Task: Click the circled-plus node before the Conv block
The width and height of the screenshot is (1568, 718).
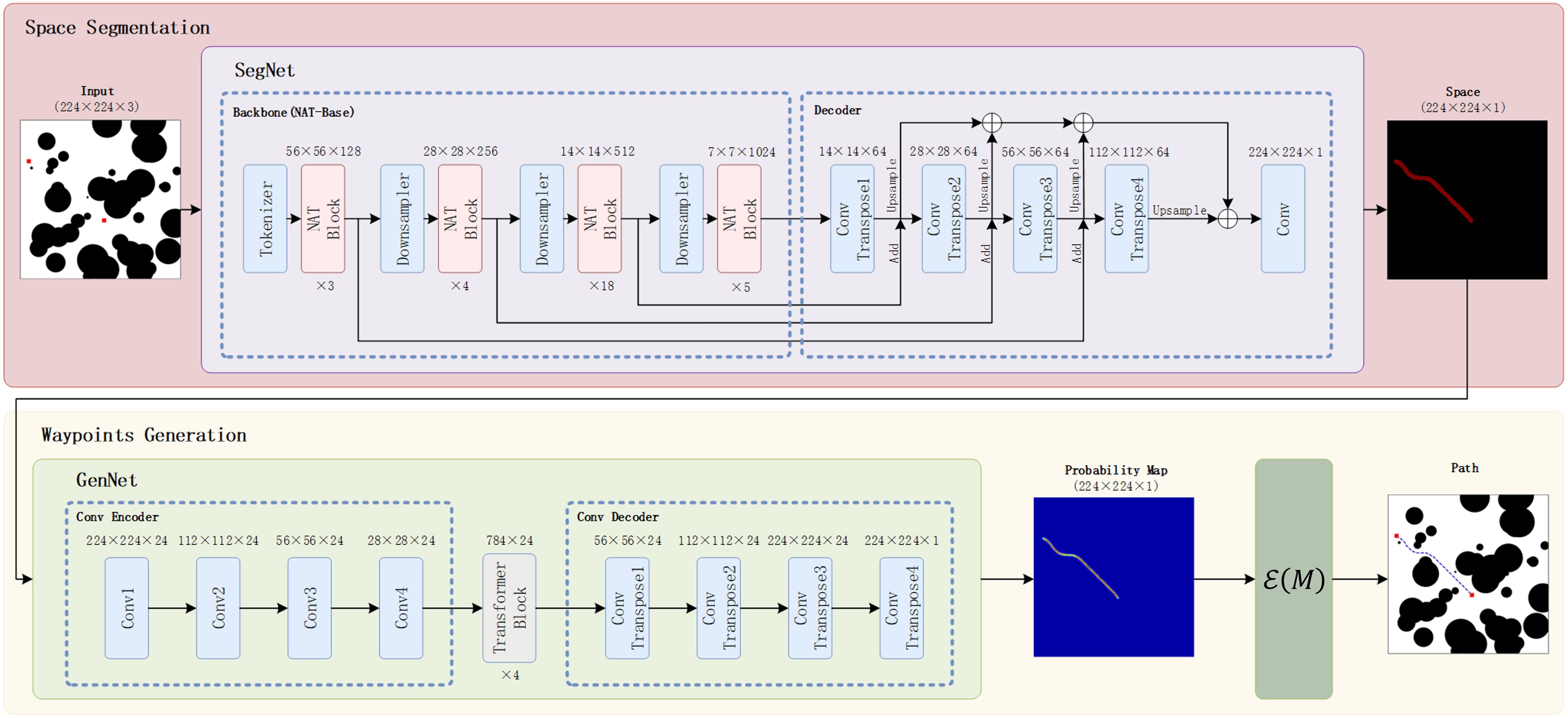Action: pos(1228,219)
